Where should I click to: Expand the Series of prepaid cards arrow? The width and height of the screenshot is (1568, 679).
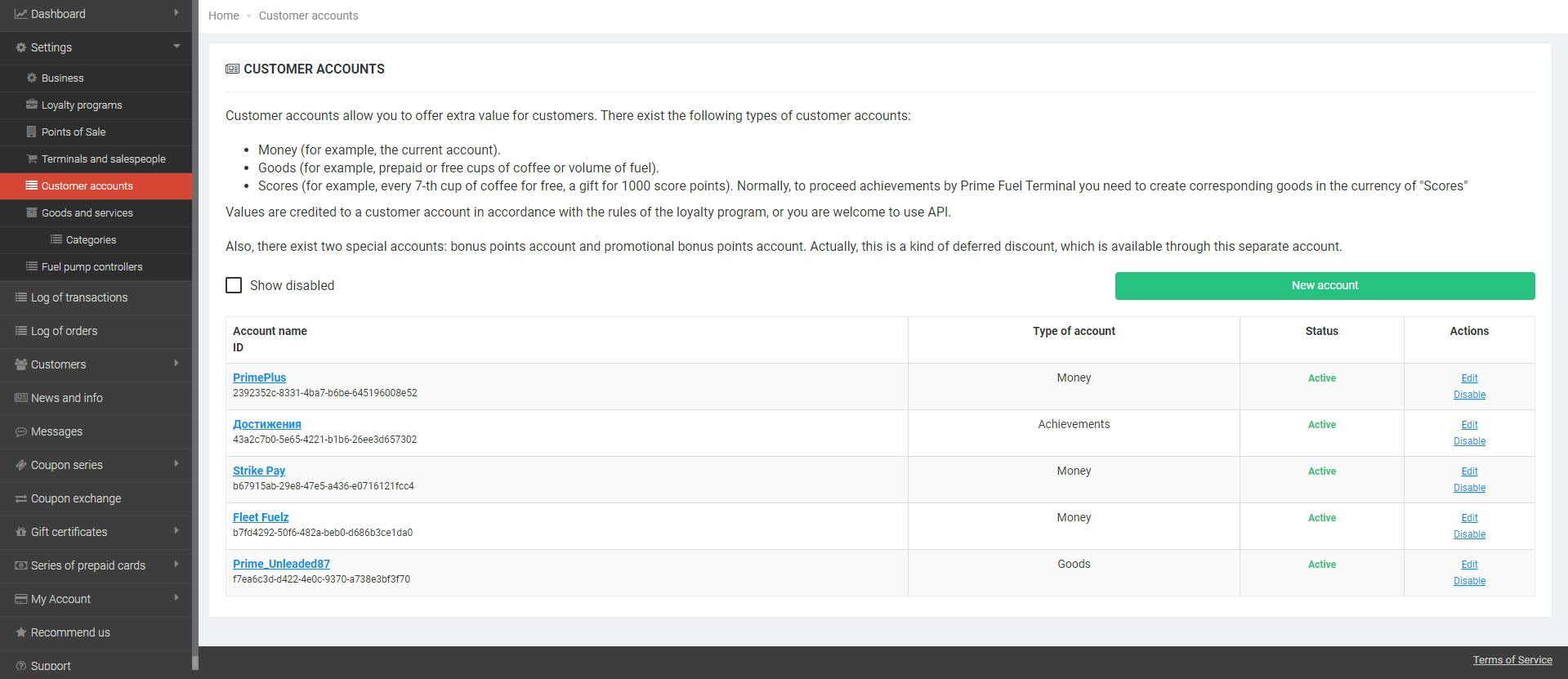click(176, 565)
